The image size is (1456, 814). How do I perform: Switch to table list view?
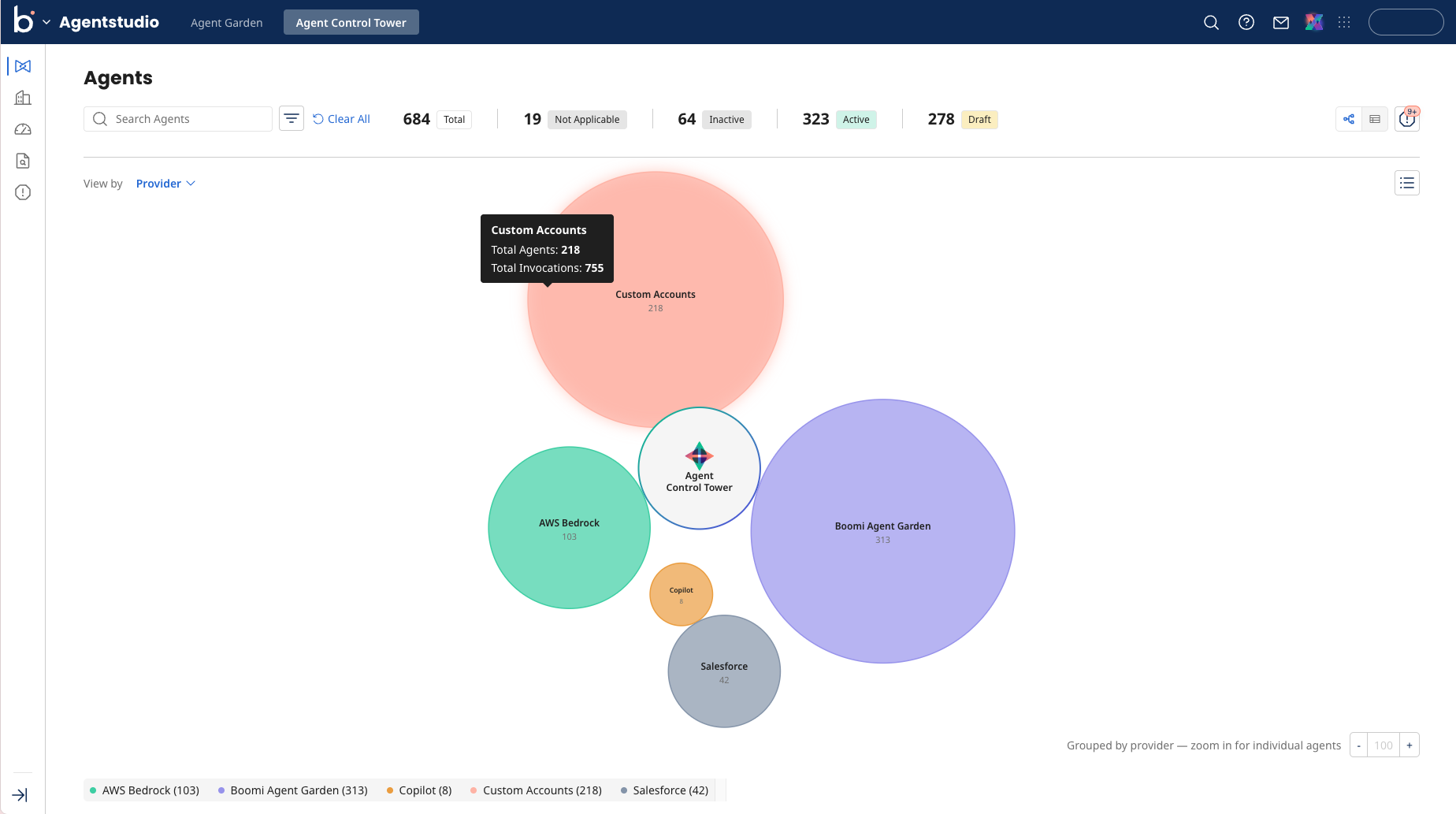tap(1375, 119)
